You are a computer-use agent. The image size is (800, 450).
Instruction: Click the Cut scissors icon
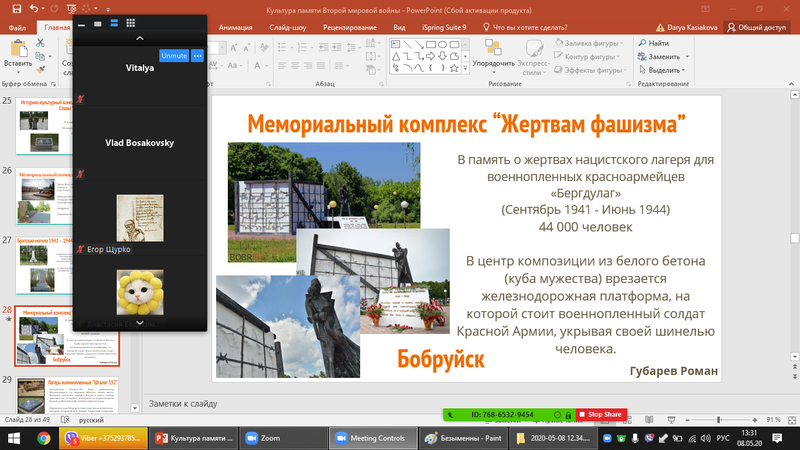click(40, 43)
